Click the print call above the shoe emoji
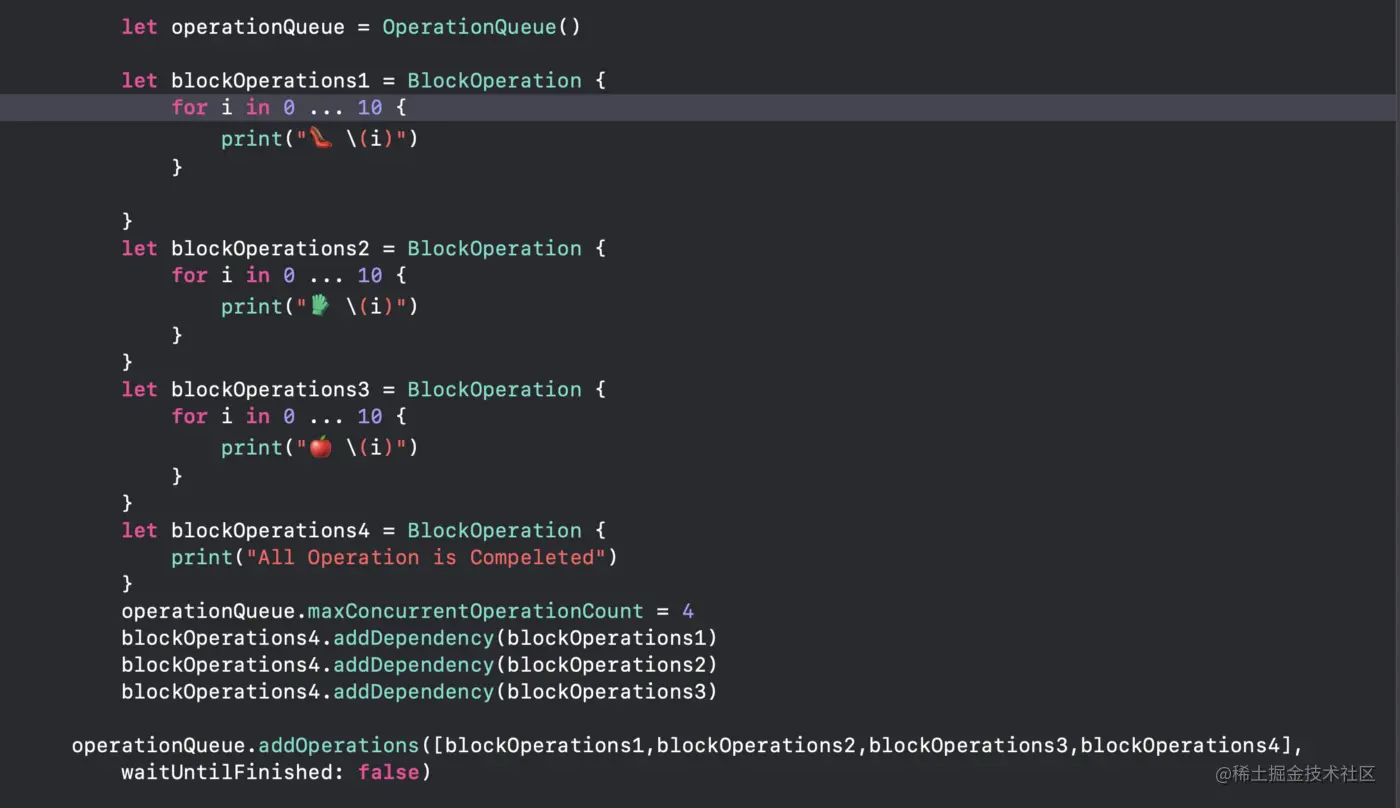The height and width of the screenshot is (808, 1400). 252,139
